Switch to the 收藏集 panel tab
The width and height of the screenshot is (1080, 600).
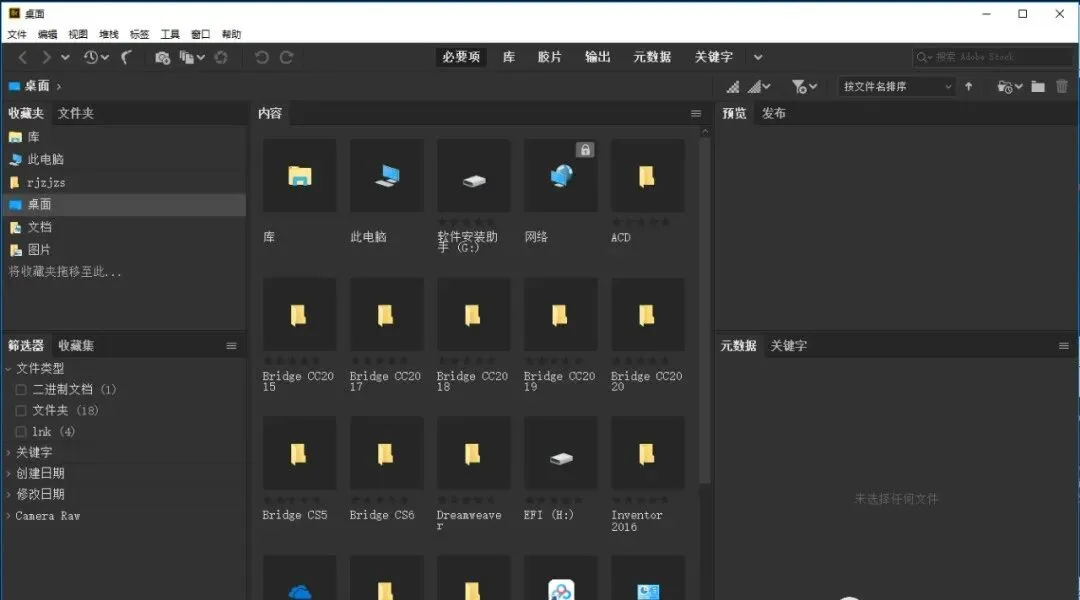click(x=76, y=346)
